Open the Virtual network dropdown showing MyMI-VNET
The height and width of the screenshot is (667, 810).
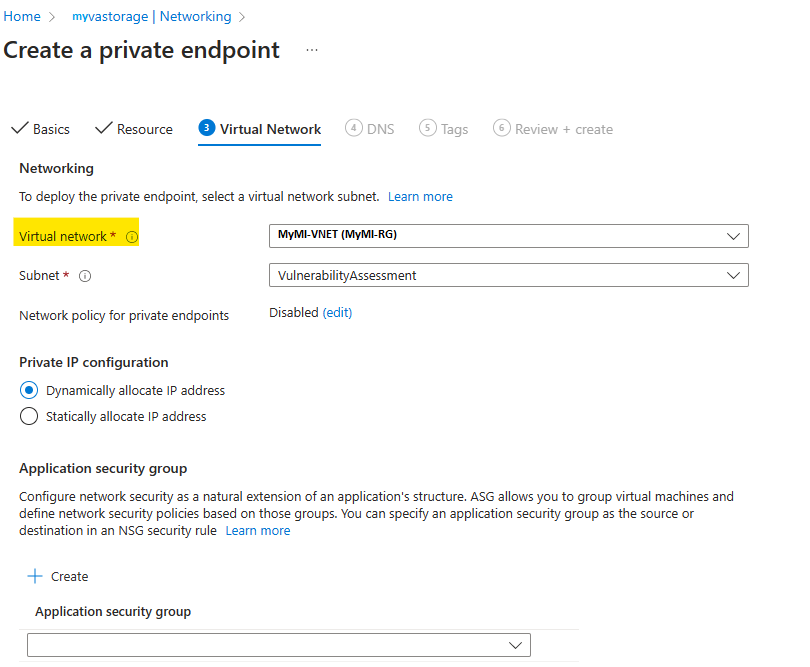(x=508, y=236)
